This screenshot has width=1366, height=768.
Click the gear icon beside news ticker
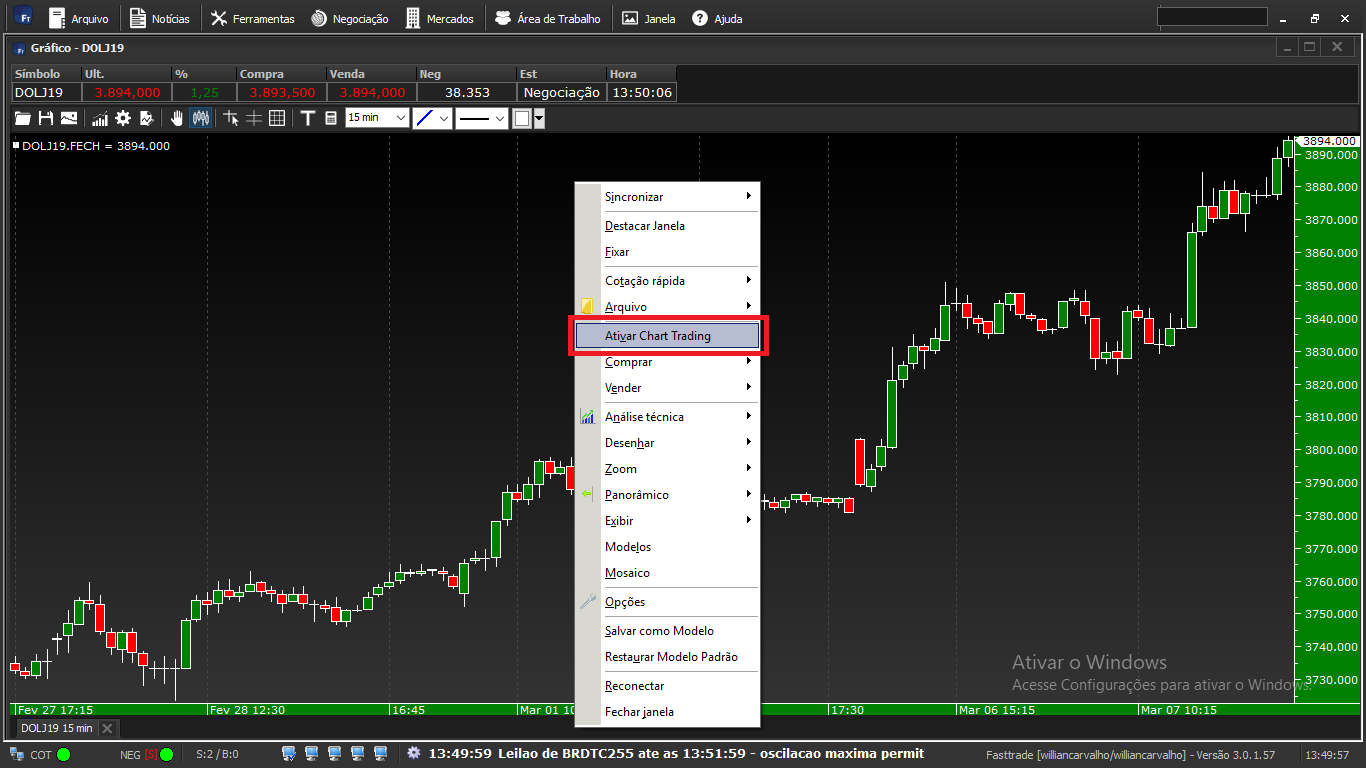click(x=414, y=753)
